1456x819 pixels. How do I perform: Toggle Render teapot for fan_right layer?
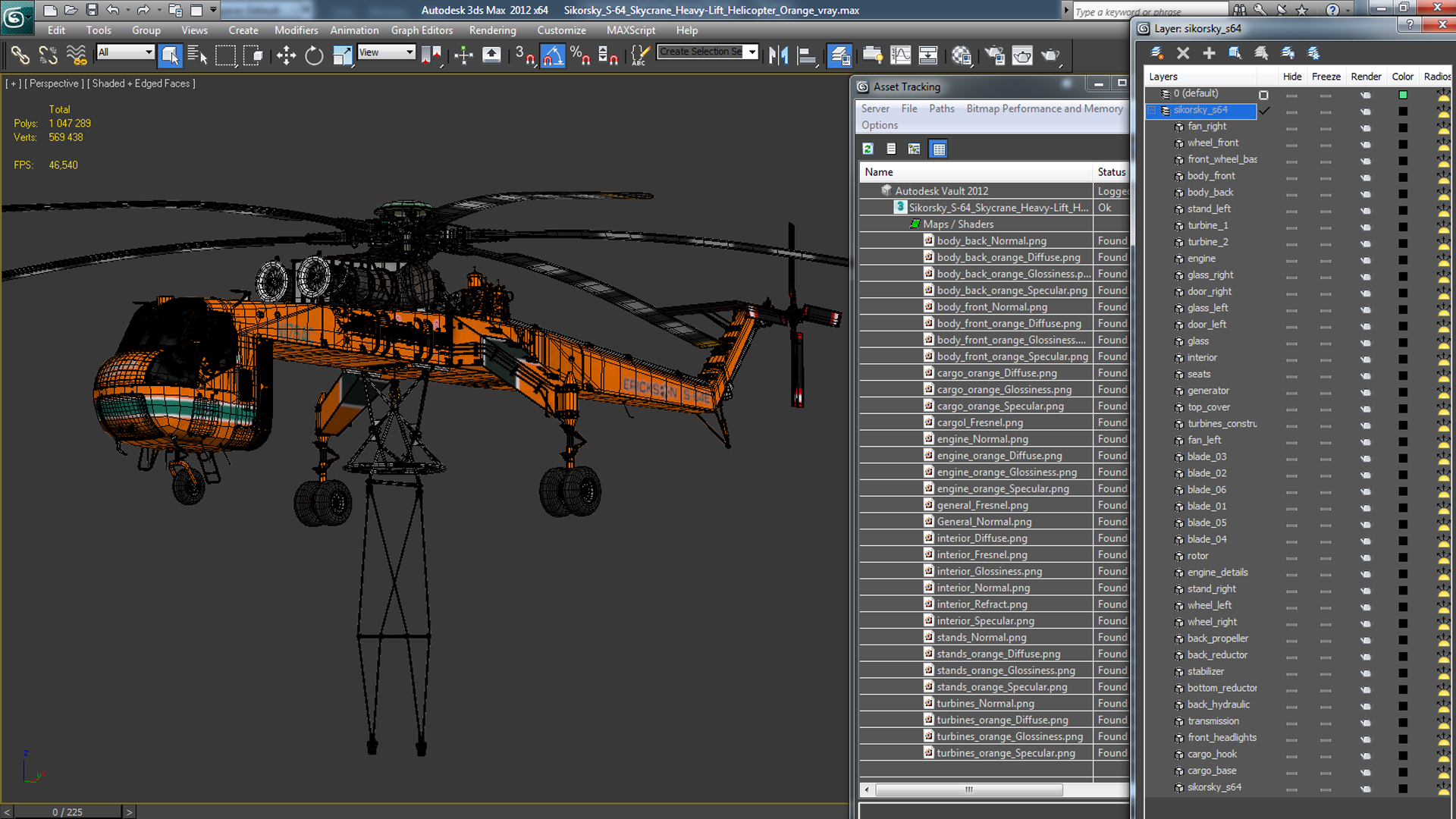1365,127
